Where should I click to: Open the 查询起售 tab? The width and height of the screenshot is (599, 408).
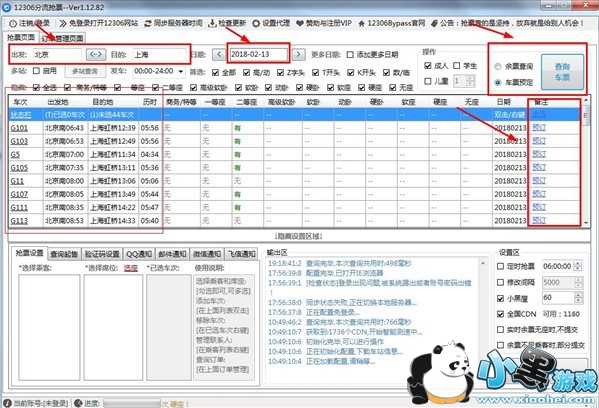[64, 254]
